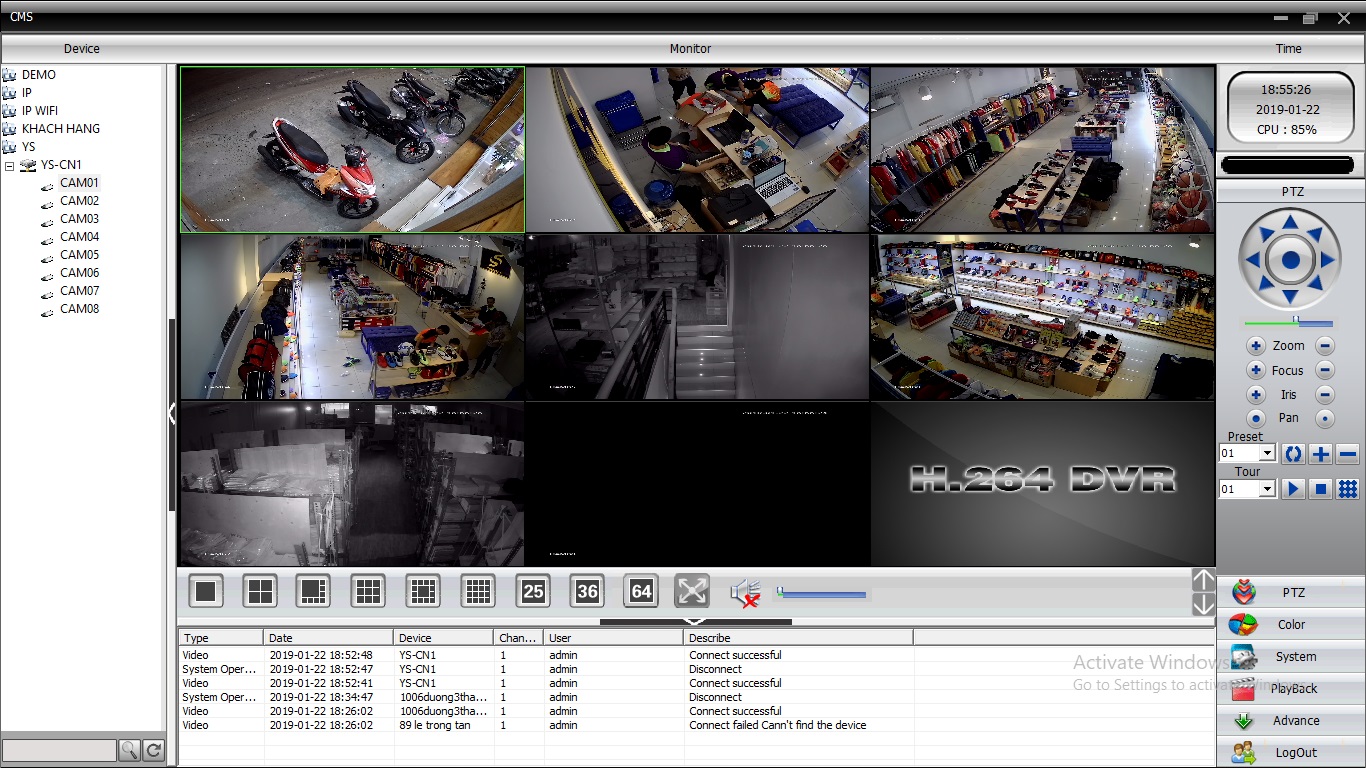Image resolution: width=1366 pixels, height=768 pixels.
Task: Collapse the YS-CN1 device tree
Action: tap(9, 164)
